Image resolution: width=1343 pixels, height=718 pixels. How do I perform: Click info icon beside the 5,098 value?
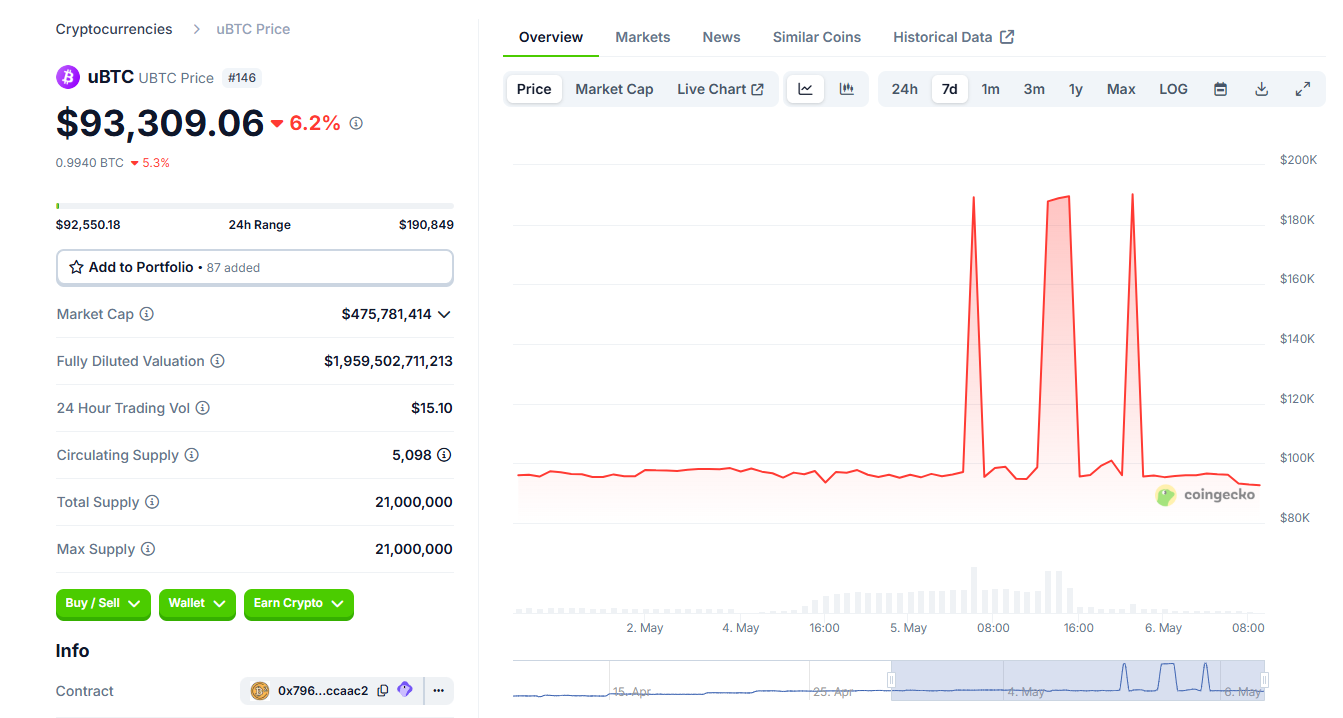445,455
